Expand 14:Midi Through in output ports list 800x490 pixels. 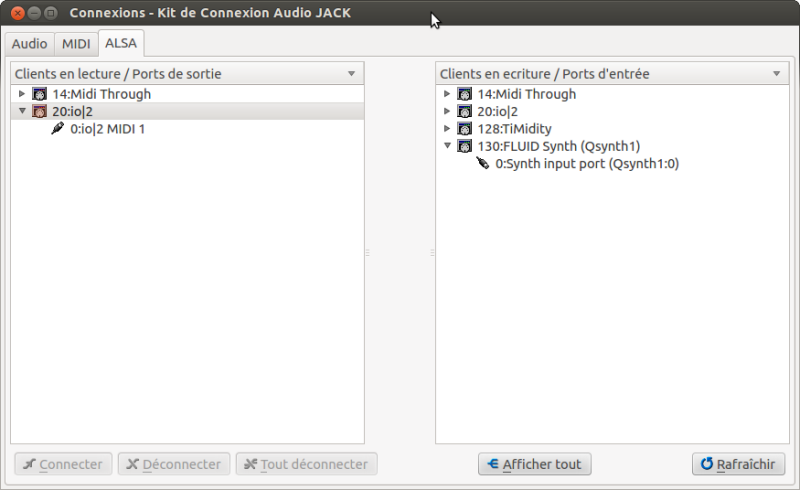coord(21,94)
